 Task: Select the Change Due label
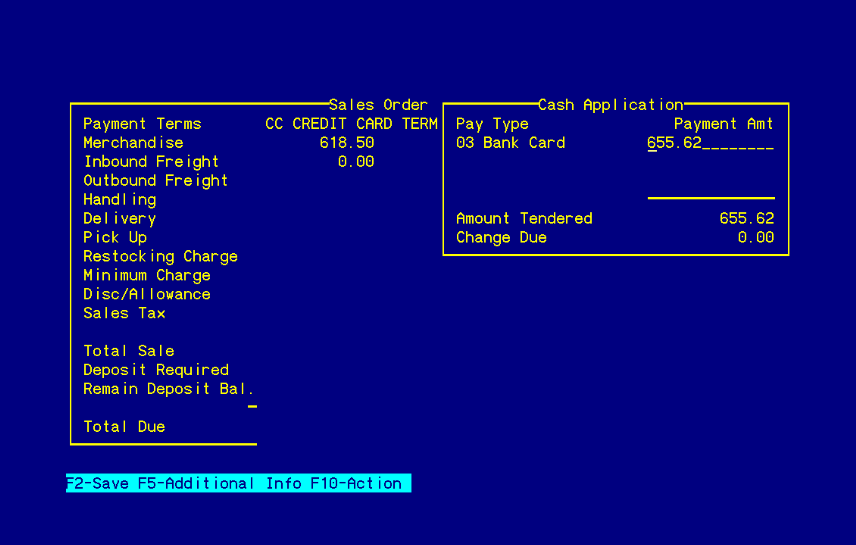click(x=501, y=238)
